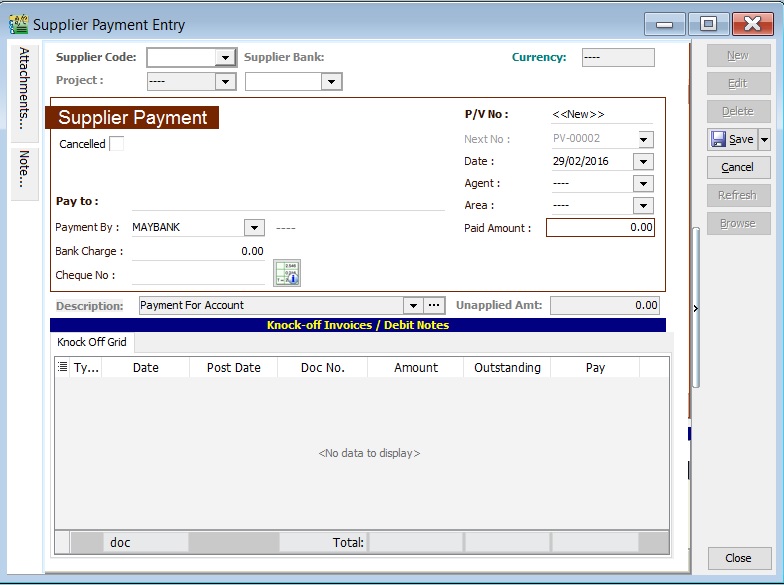Expand the Area dropdown

click(643, 206)
